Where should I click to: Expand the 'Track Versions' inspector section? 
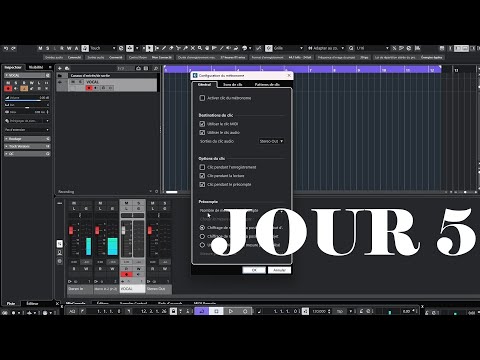click(x=27, y=146)
